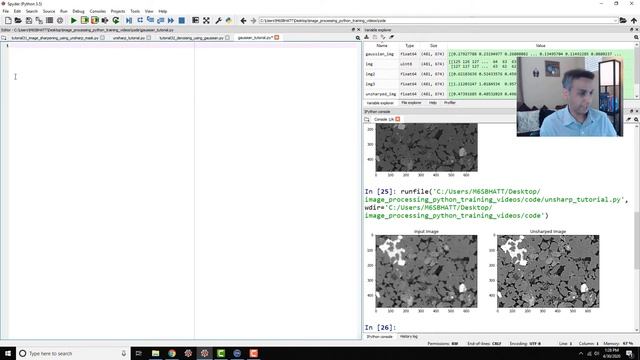Run the file with the green play button

(74, 20)
